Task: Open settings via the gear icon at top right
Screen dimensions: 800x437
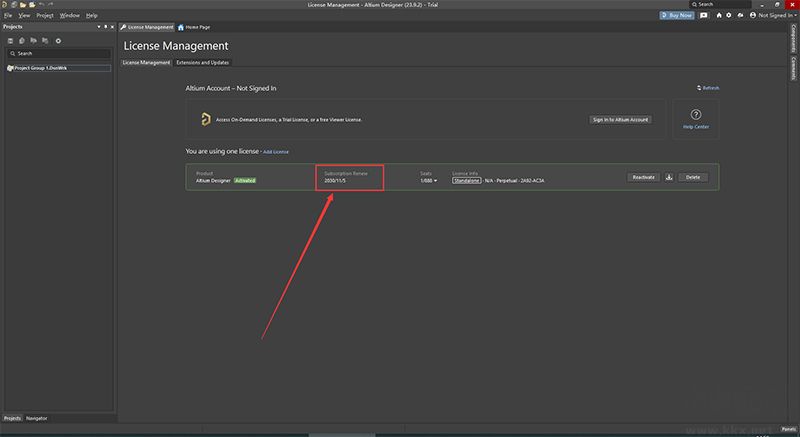Action: click(731, 16)
